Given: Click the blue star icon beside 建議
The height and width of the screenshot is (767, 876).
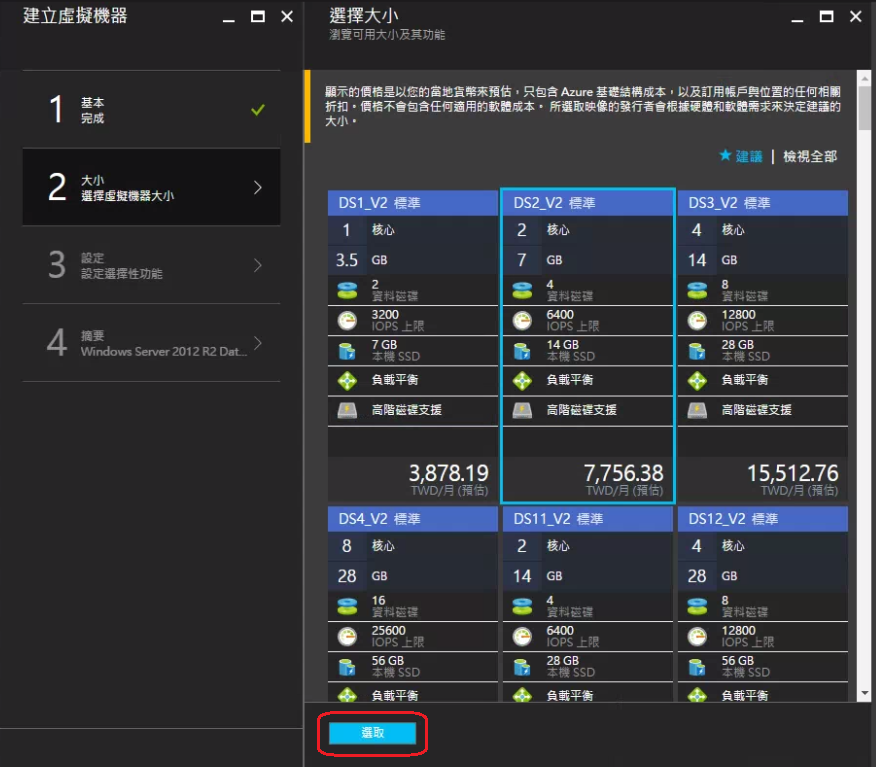Looking at the screenshot, I should 725,155.
